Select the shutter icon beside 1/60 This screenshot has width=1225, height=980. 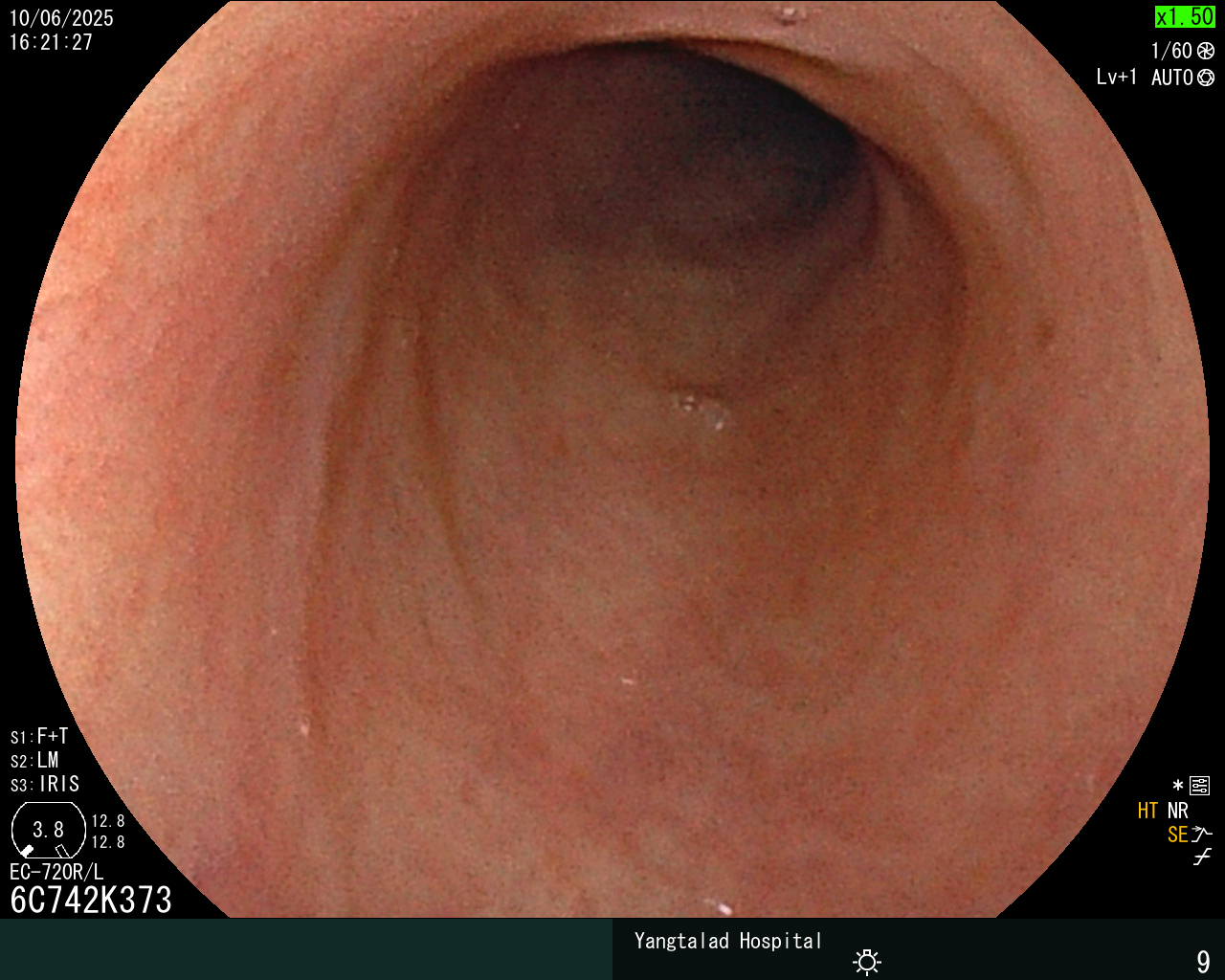(x=1206, y=51)
